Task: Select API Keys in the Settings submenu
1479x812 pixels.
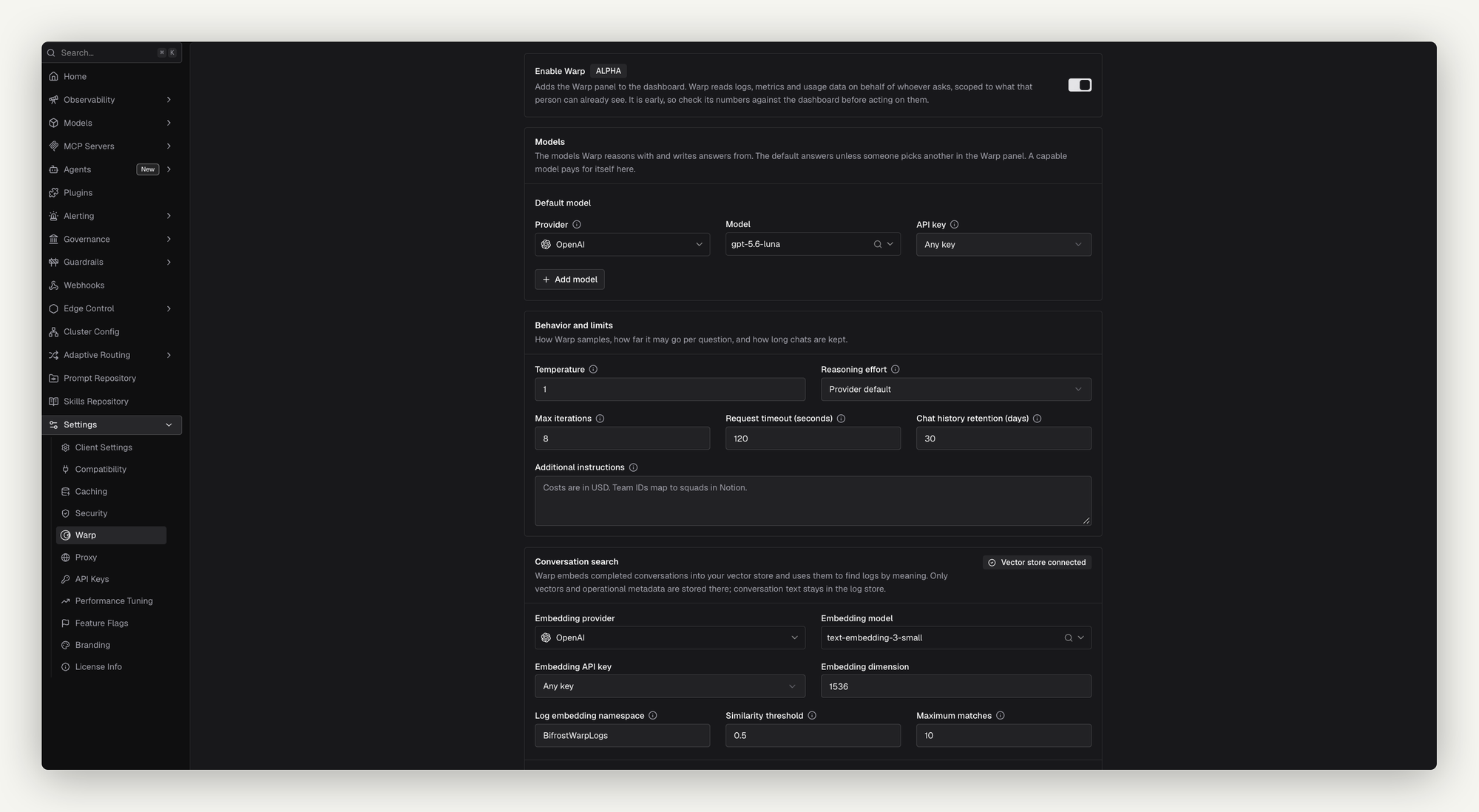Action: [111, 579]
